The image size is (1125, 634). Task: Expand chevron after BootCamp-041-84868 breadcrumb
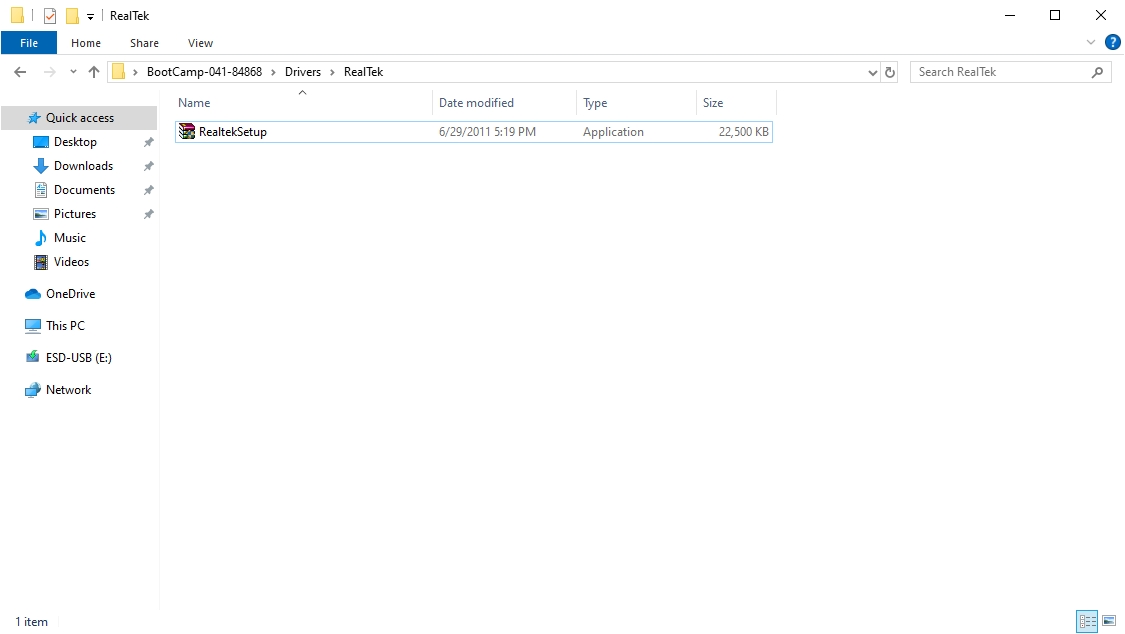273,72
